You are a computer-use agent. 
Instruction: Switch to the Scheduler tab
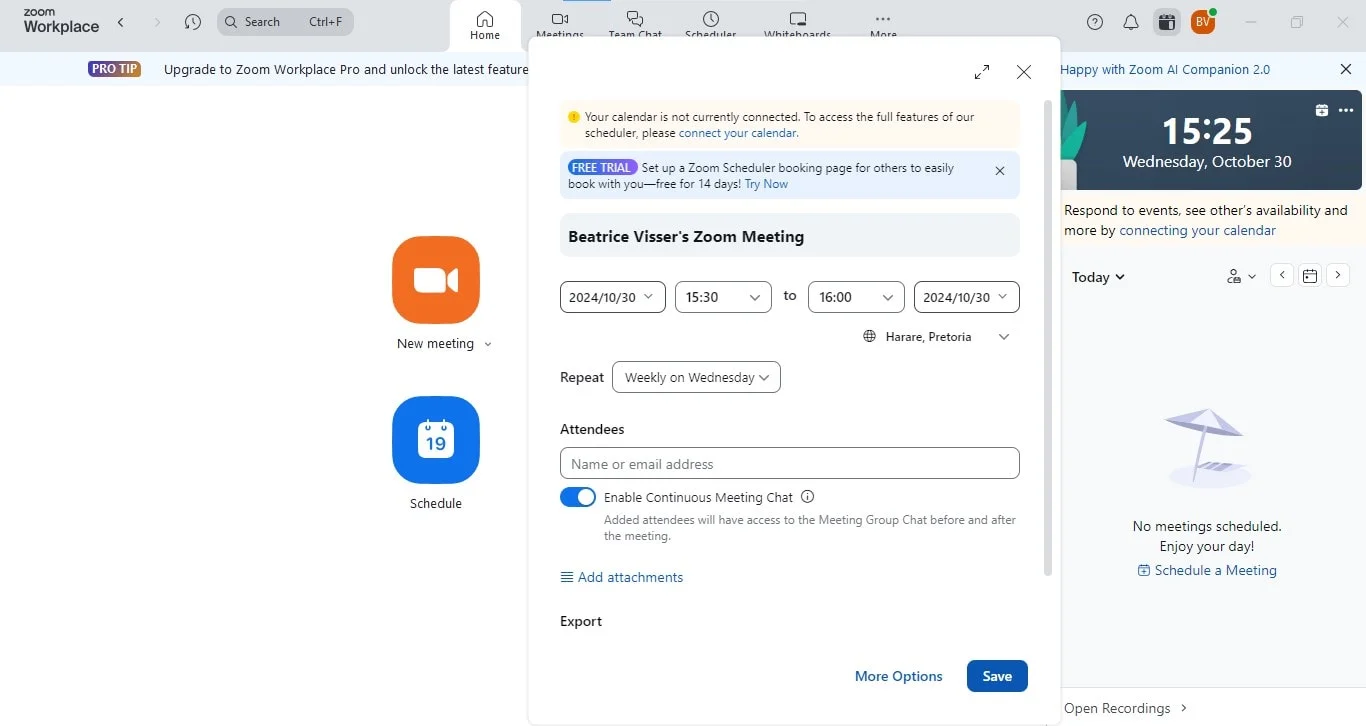710,26
